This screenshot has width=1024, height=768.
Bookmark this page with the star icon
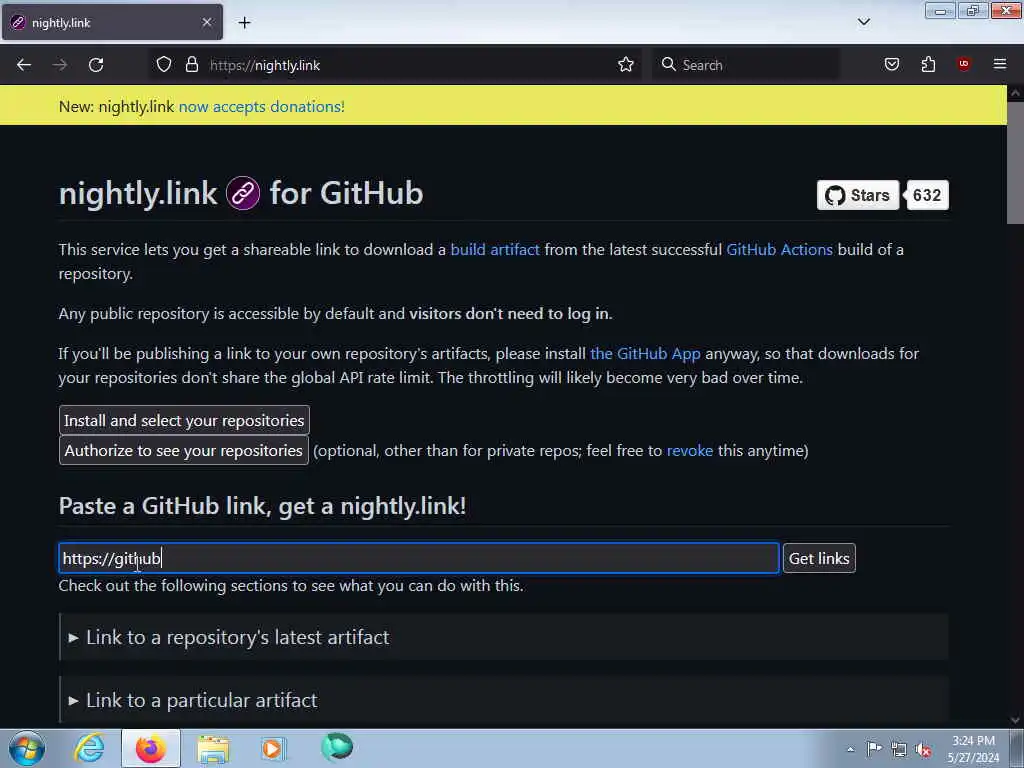coord(626,65)
